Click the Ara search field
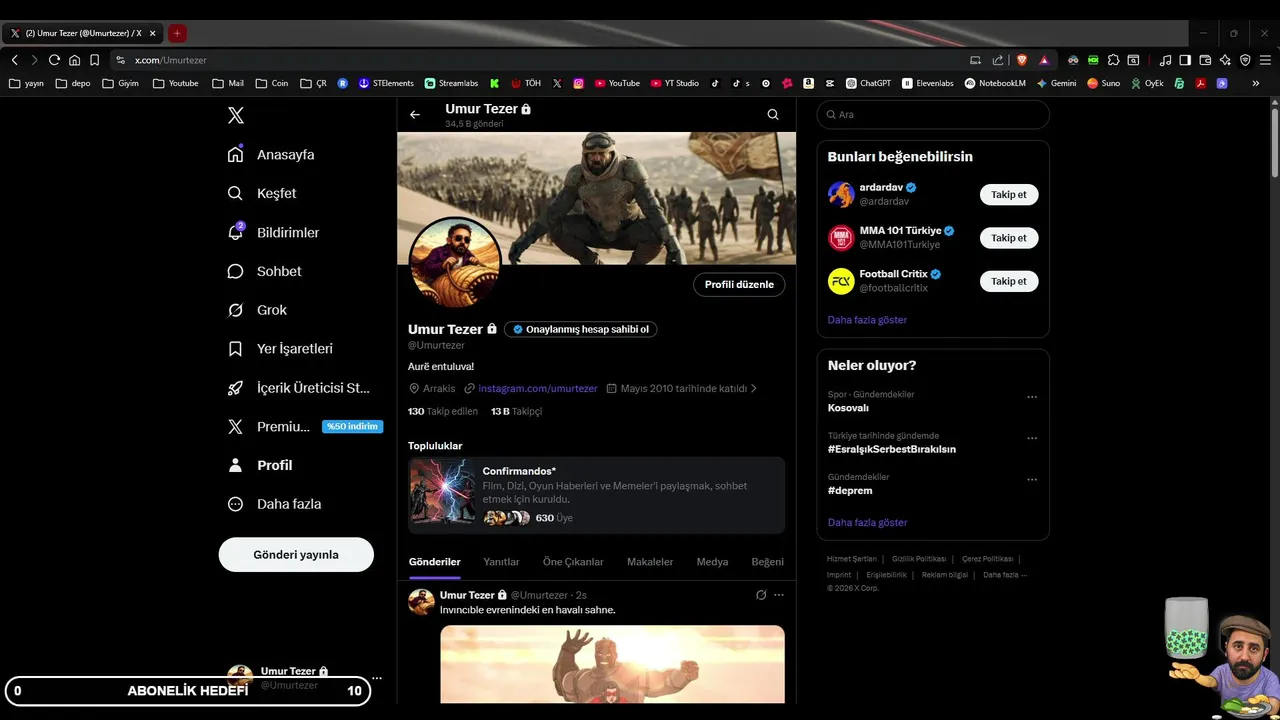The width and height of the screenshot is (1280, 720). pos(933,115)
